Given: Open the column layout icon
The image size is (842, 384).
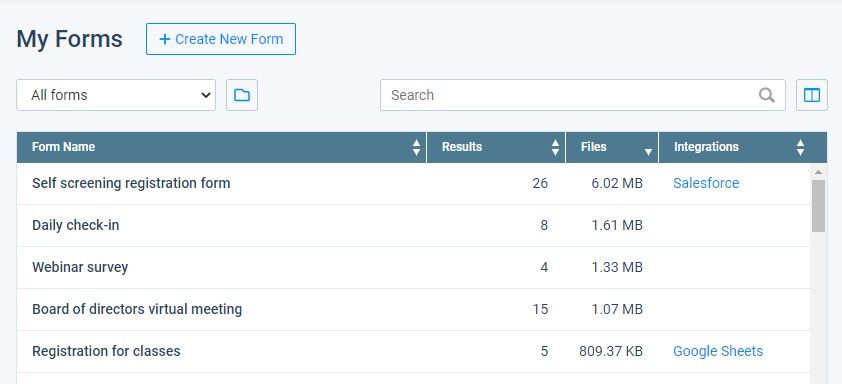Looking at the screenshot, I should [811, 95].
